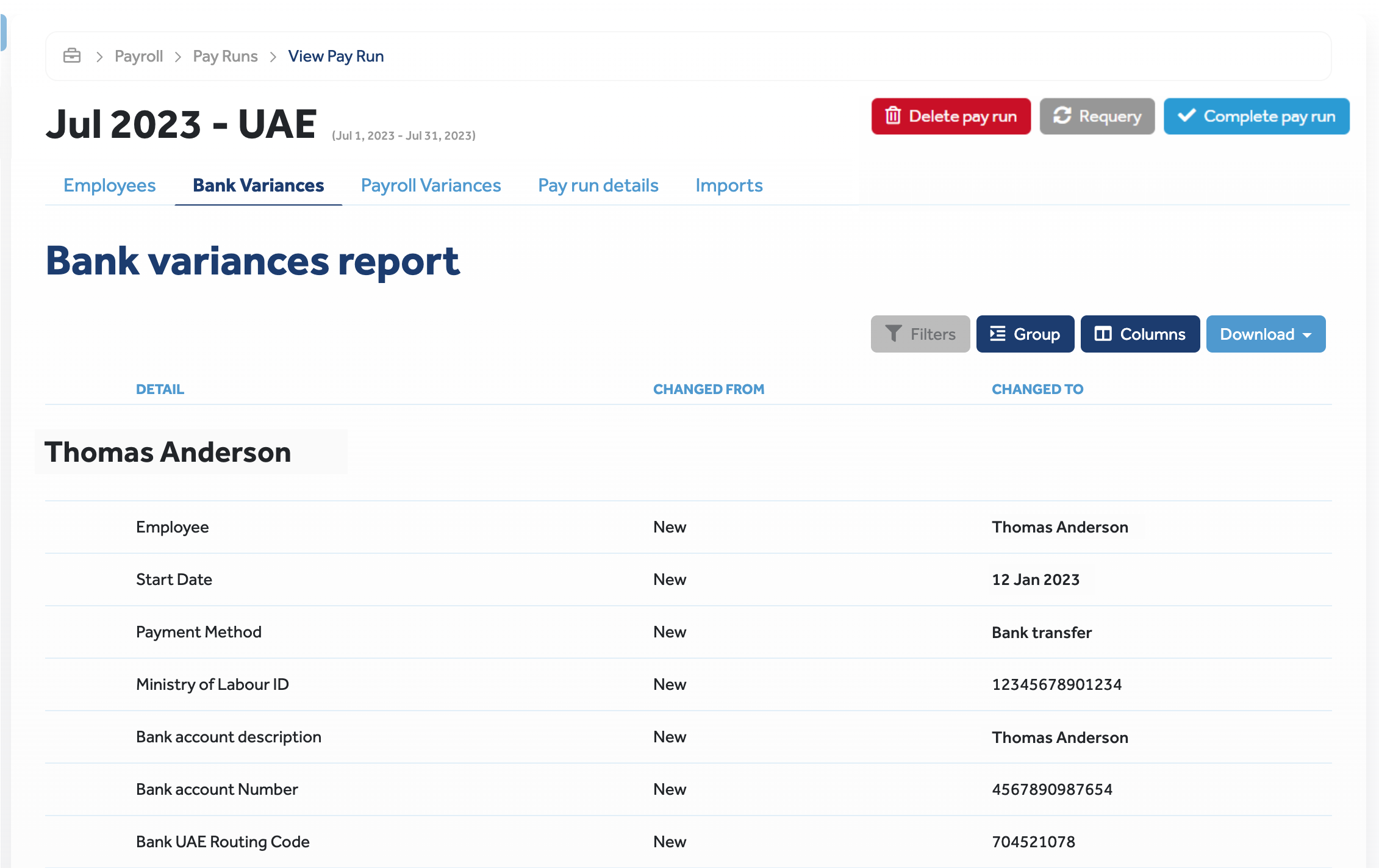The width and height of the screenshot is (1379, 868).
Task: Click the Changed From column header
Action: [708, 389]
